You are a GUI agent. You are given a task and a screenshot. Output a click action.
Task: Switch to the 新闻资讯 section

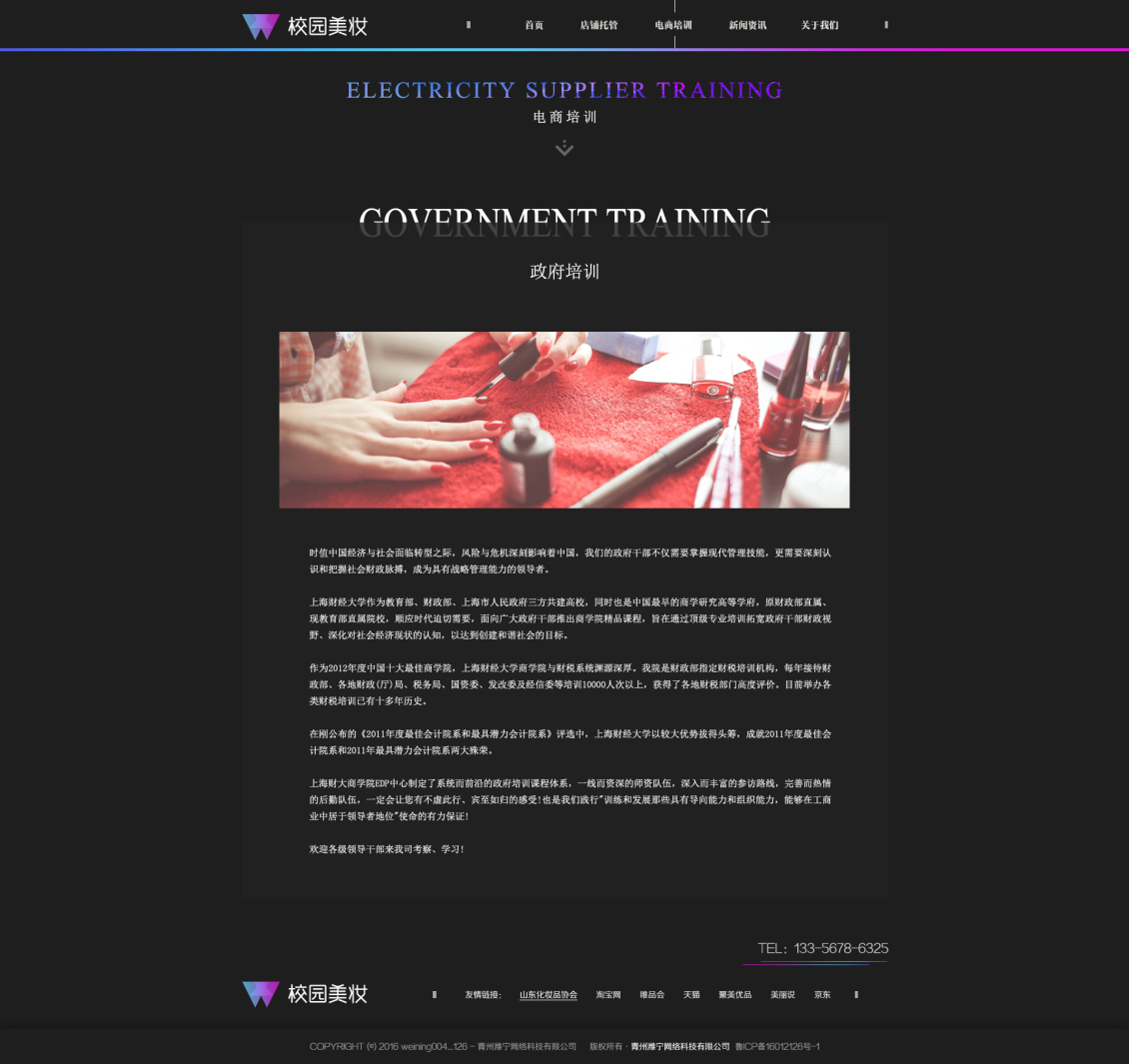tap(747, 25)
